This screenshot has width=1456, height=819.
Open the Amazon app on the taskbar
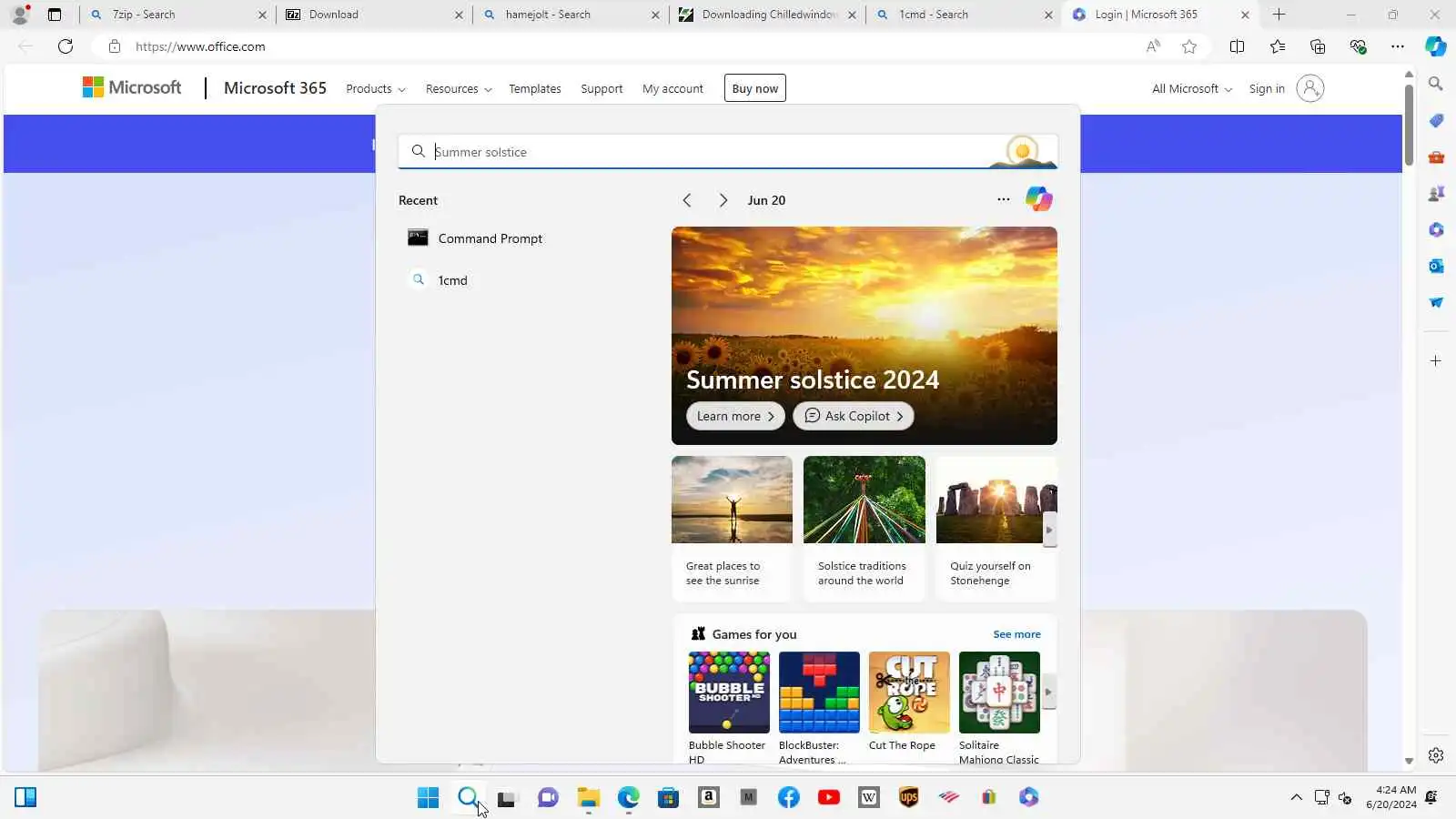(709, 798)
